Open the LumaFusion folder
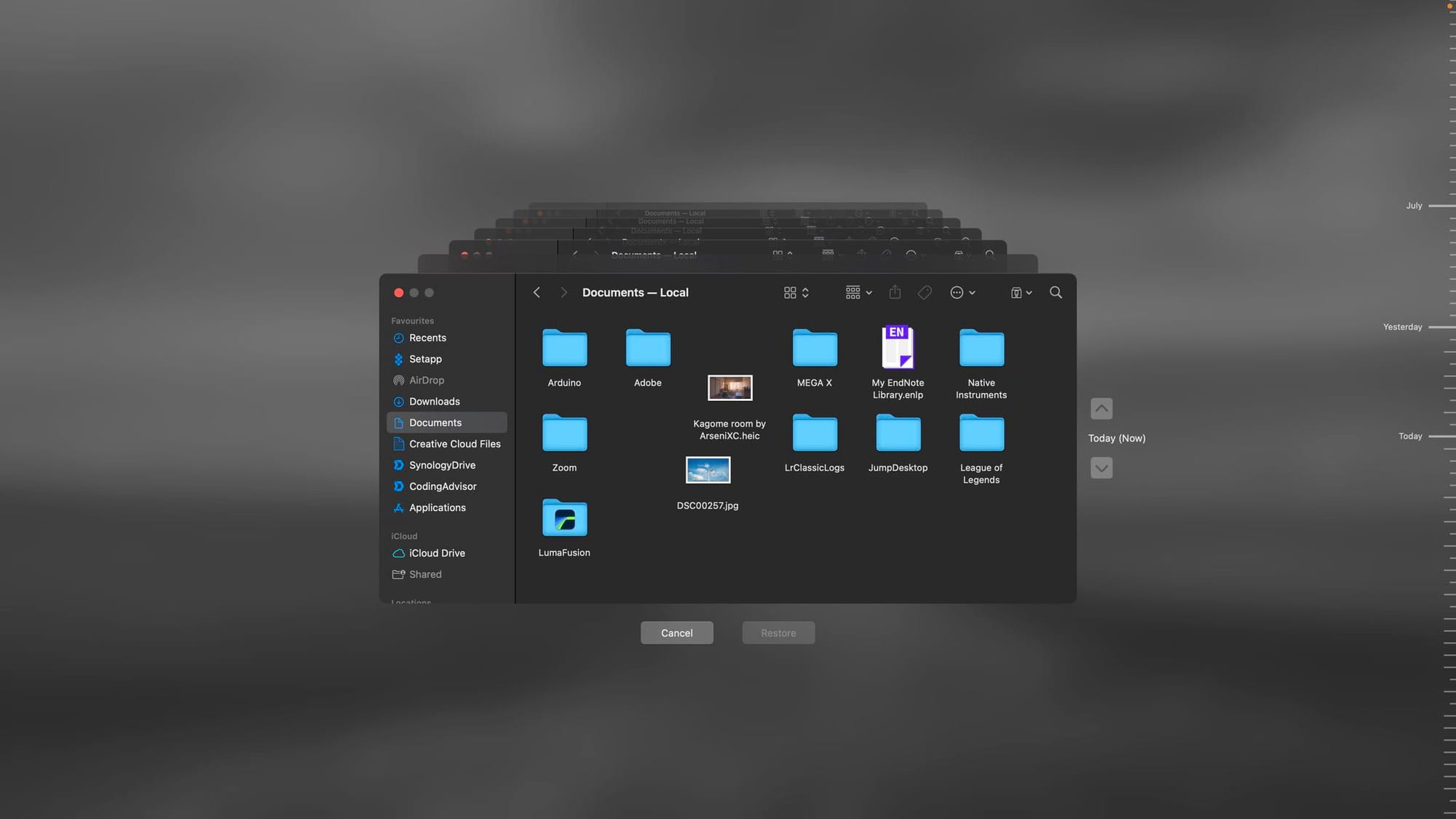Screen dimensions: 1456x819 tap(563, 518)
